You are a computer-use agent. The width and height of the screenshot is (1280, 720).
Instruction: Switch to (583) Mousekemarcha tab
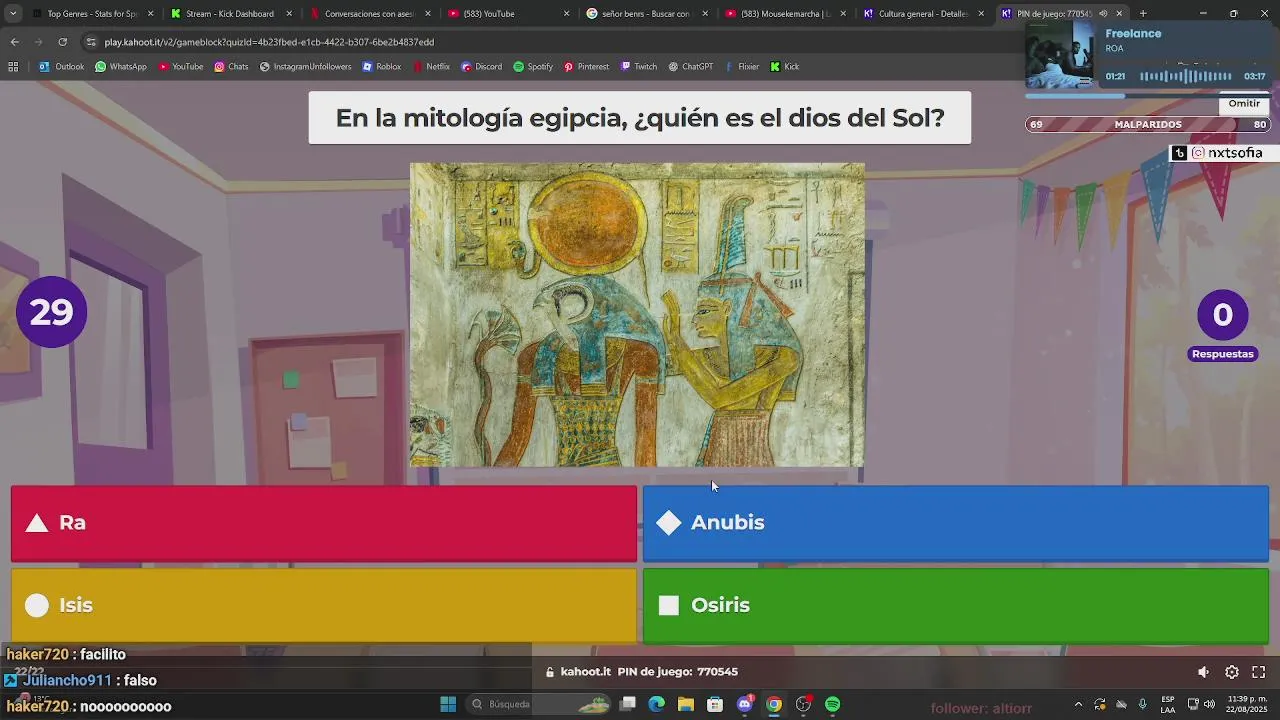pyautogui.click(x=785, y=14)
